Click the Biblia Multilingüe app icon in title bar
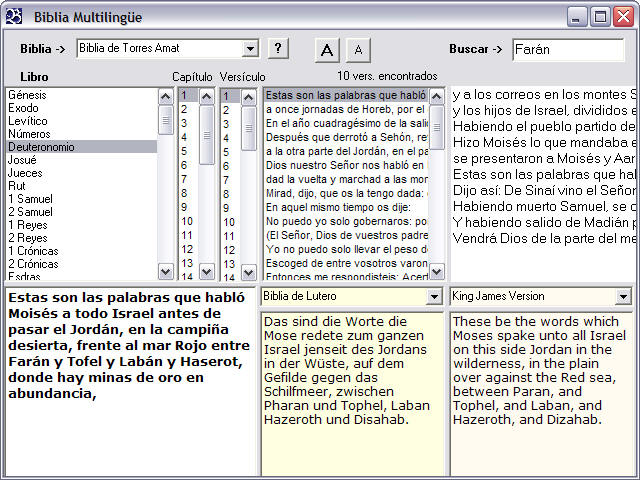The image size is (640, 480). 14,16
